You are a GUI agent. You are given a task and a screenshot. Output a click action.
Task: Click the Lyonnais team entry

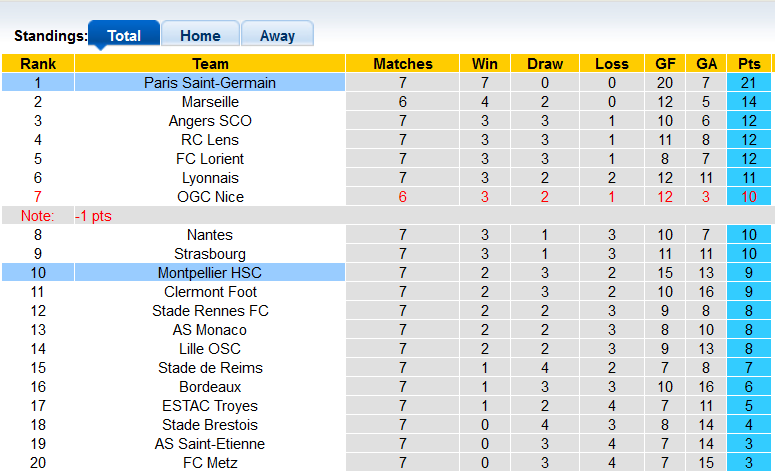[210, 178]
